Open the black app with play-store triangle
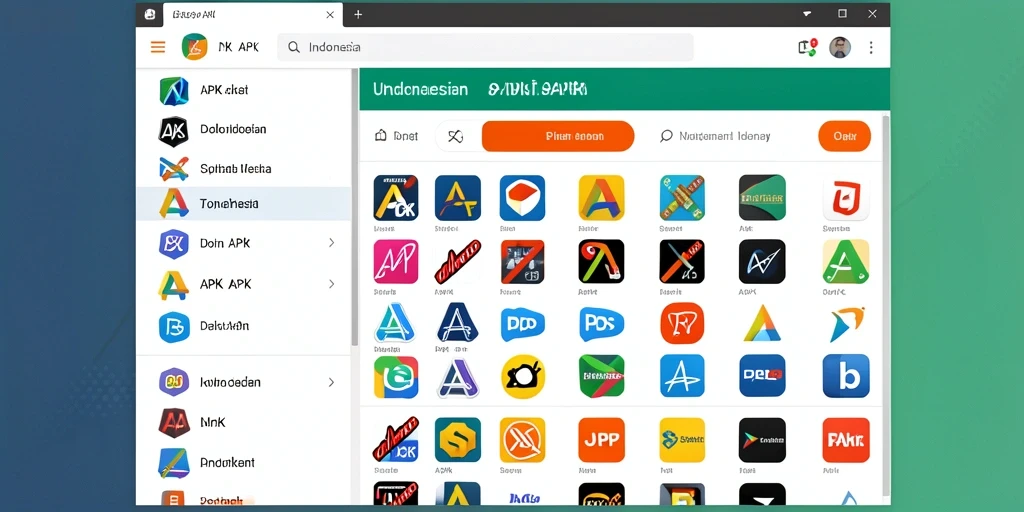The image size is (1024, 512). click(762, 440)
